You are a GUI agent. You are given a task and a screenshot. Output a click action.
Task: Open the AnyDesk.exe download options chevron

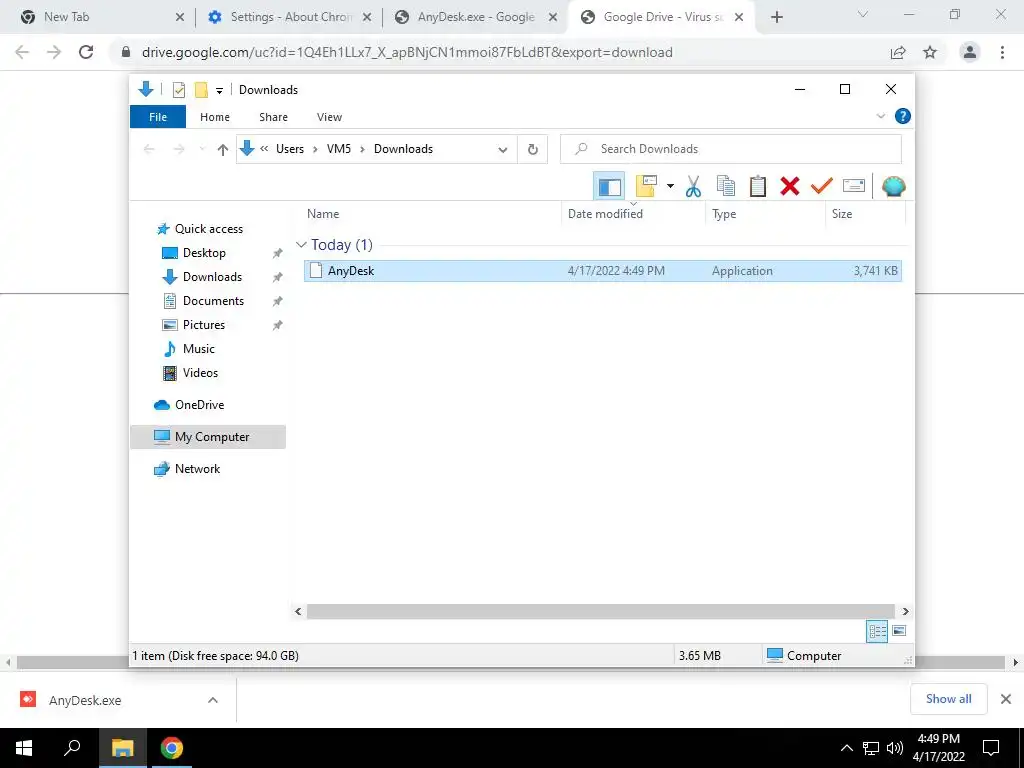coord(213,700)
